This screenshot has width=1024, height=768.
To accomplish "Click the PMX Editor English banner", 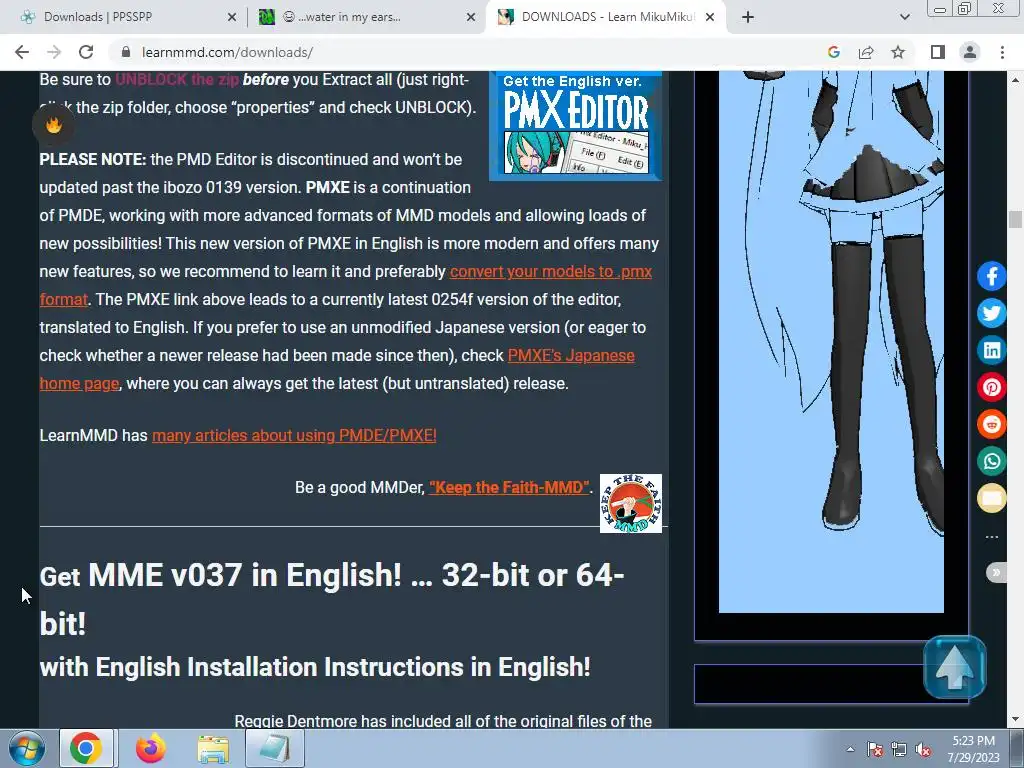I will tap(575, 126).
